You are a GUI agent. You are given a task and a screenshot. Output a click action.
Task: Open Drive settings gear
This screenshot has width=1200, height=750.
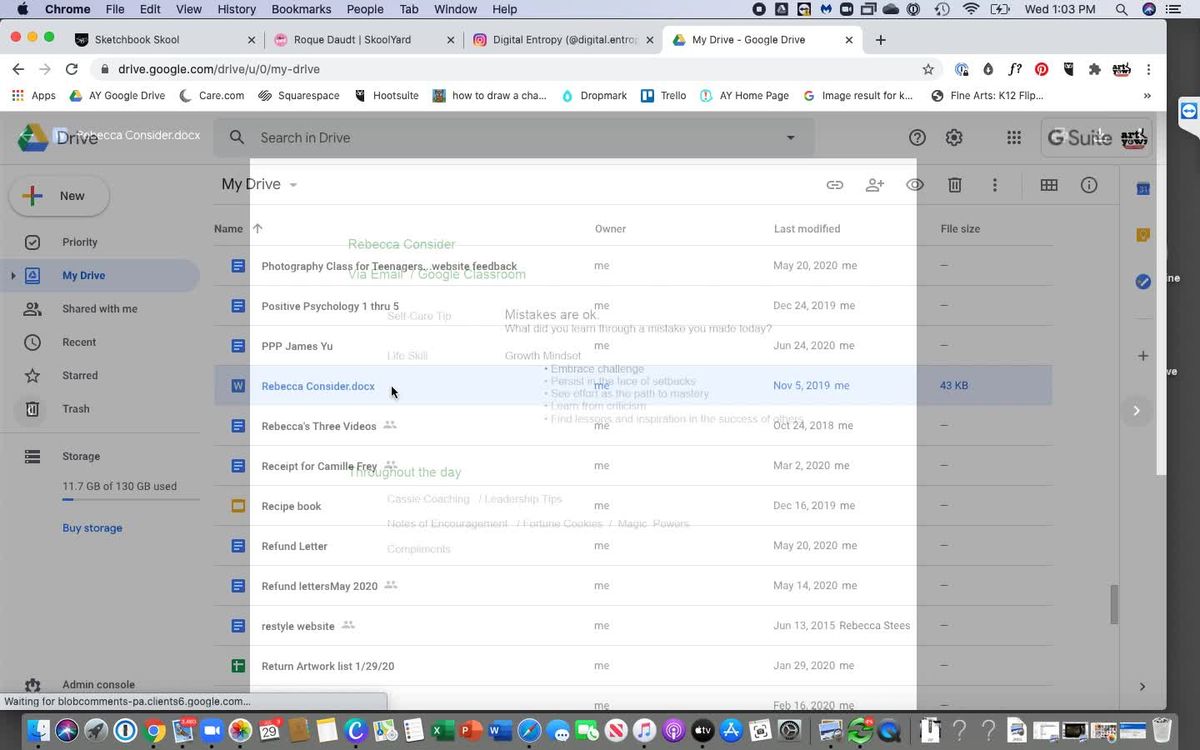(x=954, y=138)
